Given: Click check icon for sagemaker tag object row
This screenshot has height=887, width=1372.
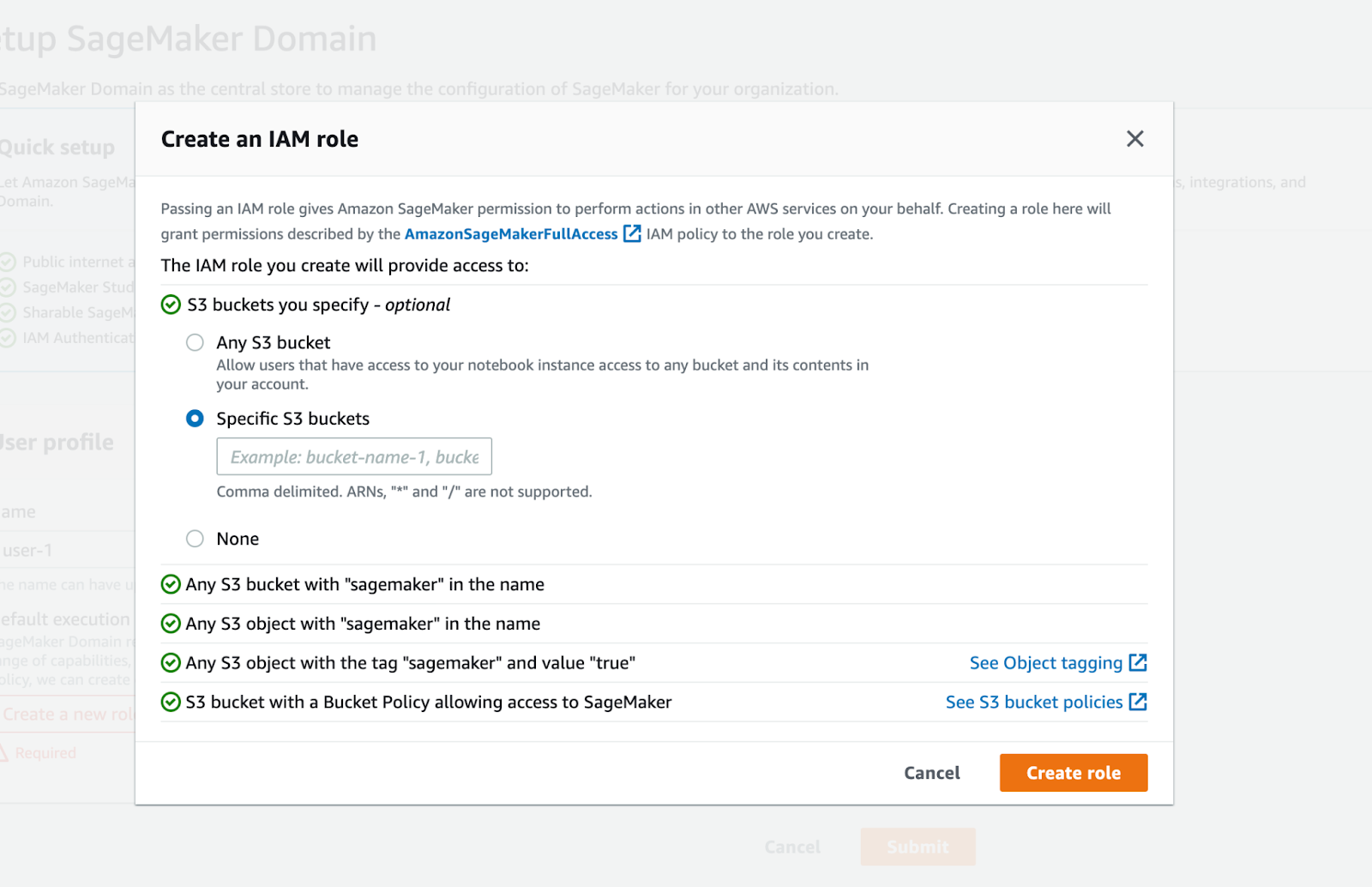Looking at the screenshot, I should (x=171, y=663).
